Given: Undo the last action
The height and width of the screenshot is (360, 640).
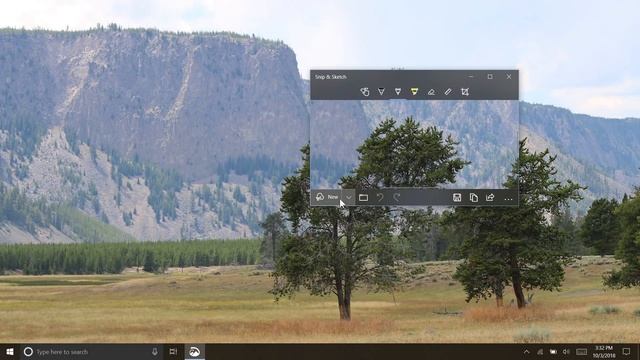Looking at the screenshot, I should click(x=380, y=198).
